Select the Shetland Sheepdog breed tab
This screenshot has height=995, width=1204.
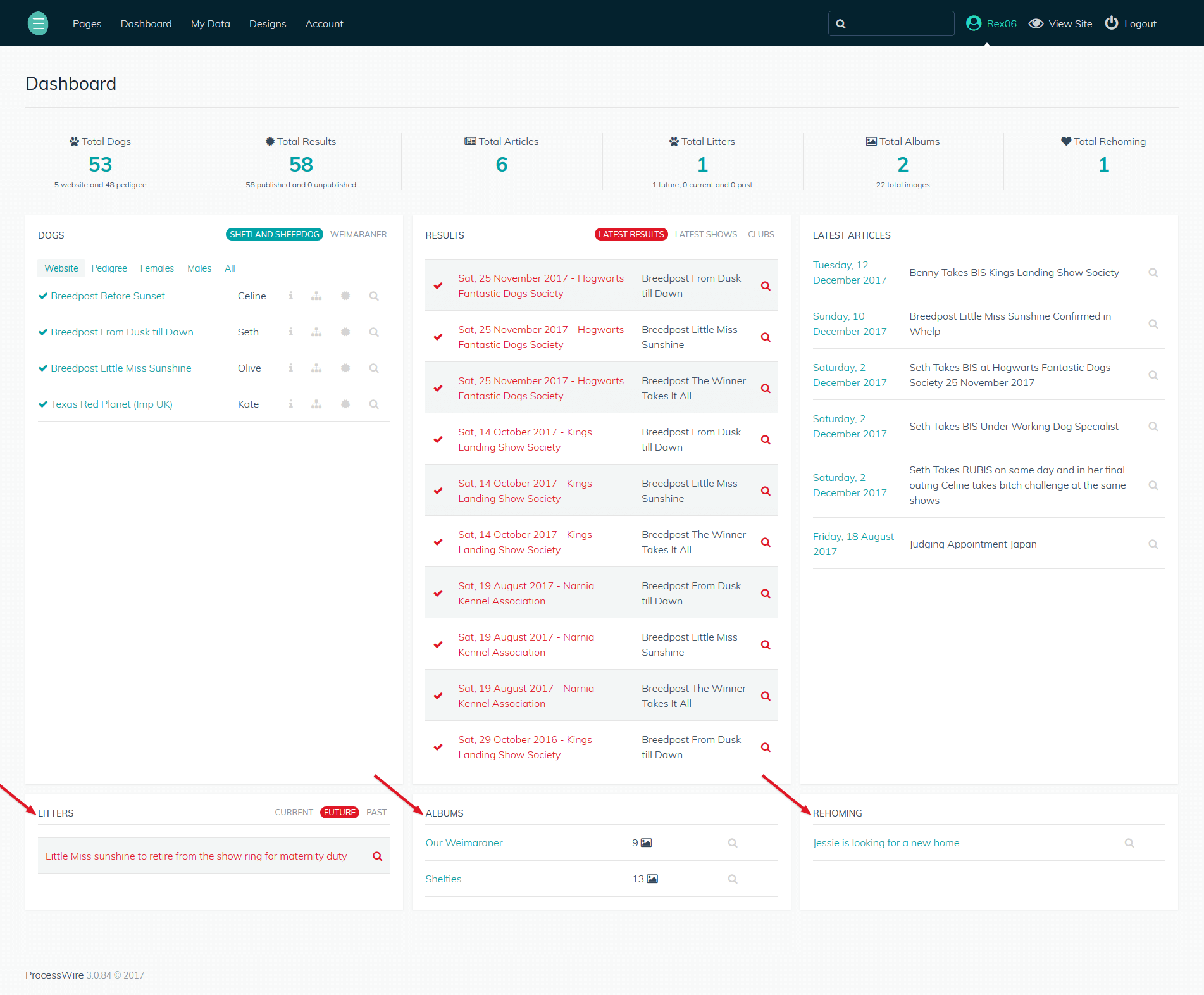(275, 234)
